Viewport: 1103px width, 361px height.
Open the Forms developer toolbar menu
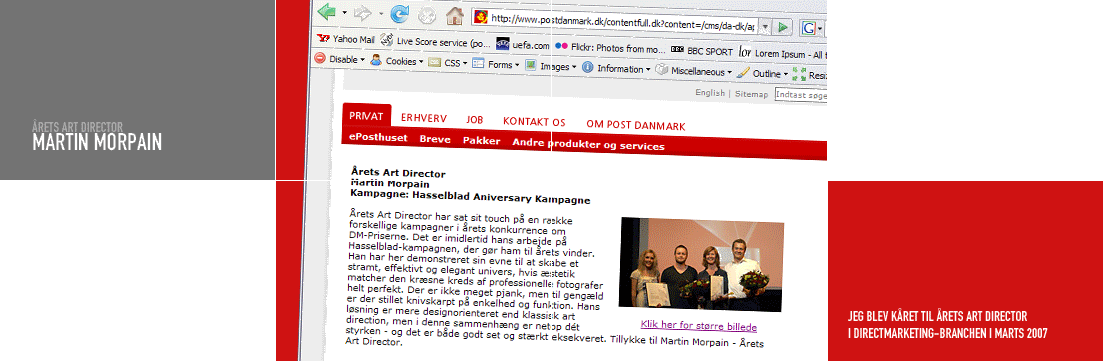click(495, 64)
